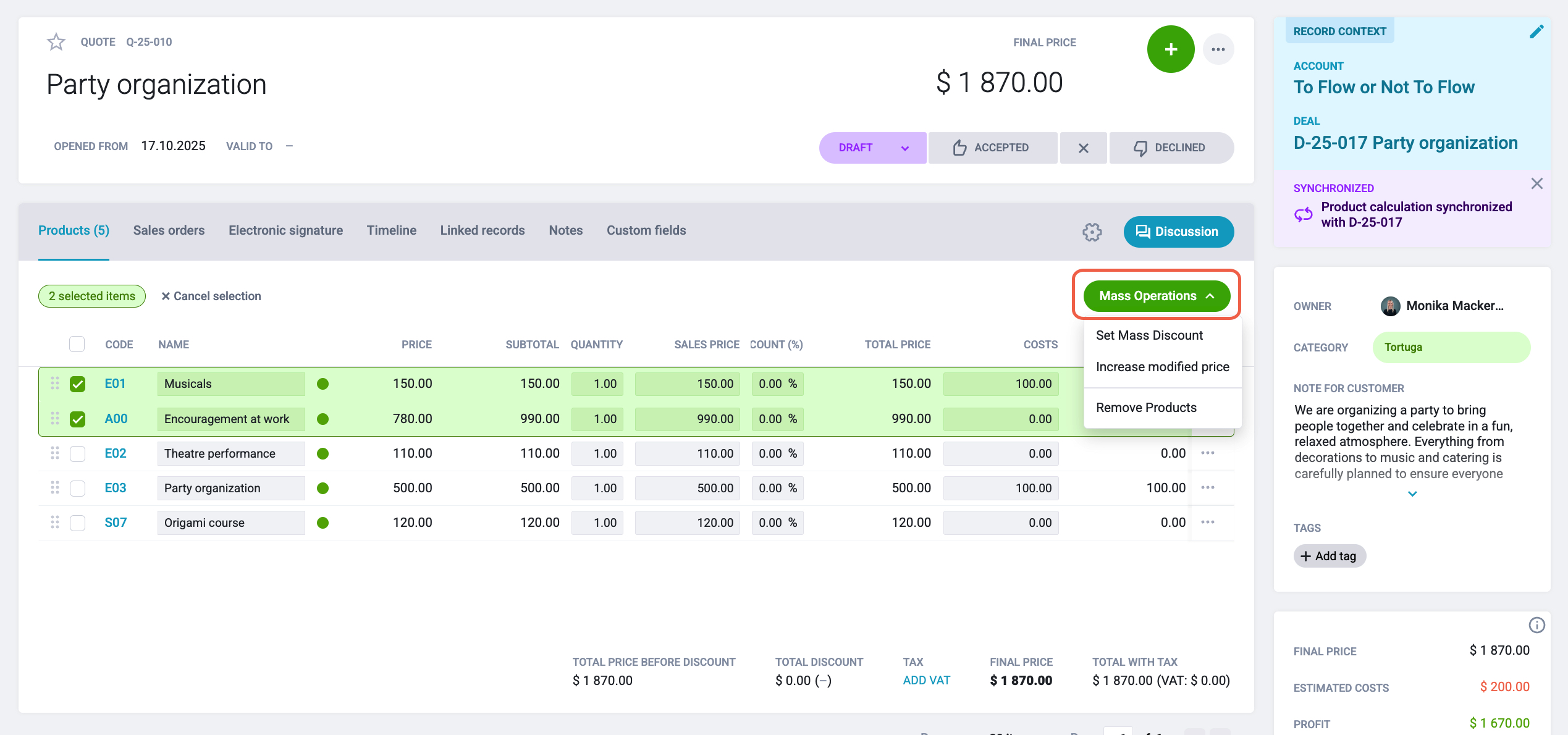Open the Discussion panel
This screenshot has height=735, width=1568.
pyautogui.click(x=1178, y=232)
